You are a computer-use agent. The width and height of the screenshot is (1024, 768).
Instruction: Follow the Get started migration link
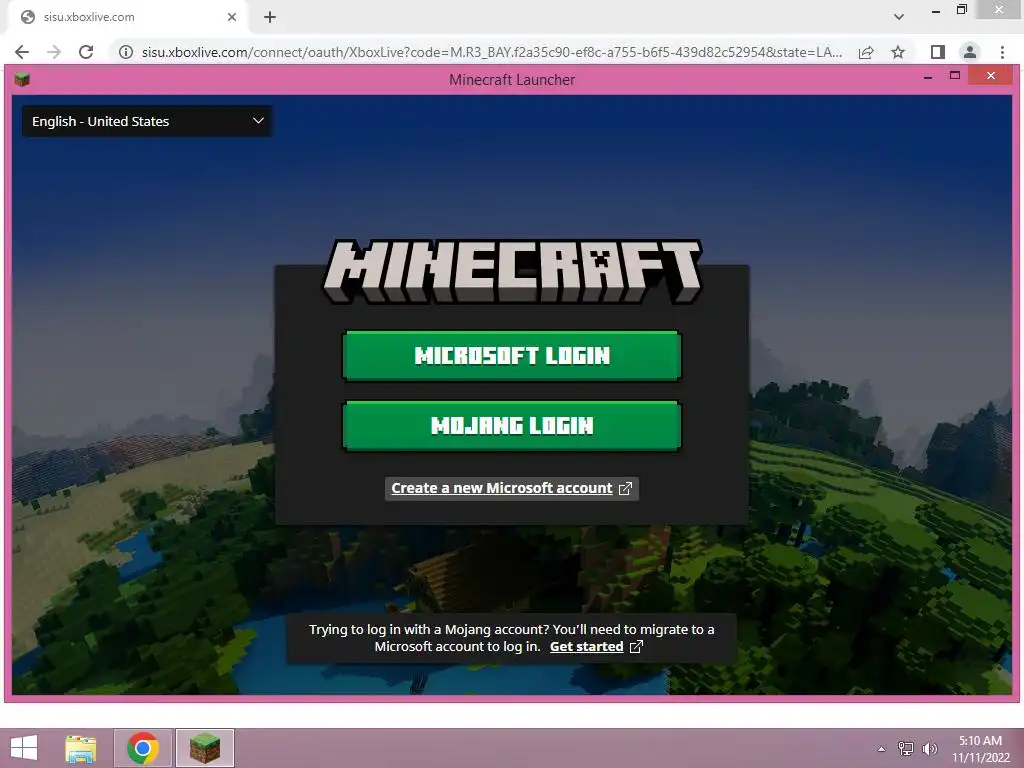(x=586, y=647)
